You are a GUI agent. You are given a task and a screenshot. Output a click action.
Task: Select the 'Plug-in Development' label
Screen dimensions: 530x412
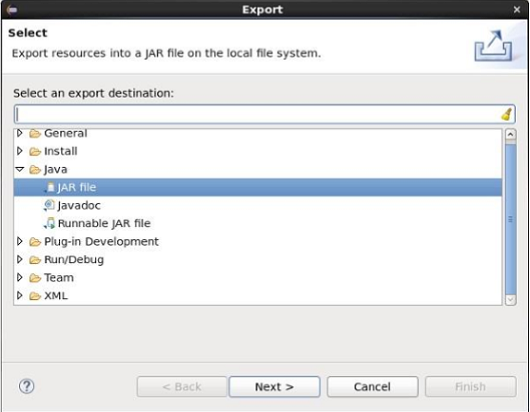pos(101,242)
